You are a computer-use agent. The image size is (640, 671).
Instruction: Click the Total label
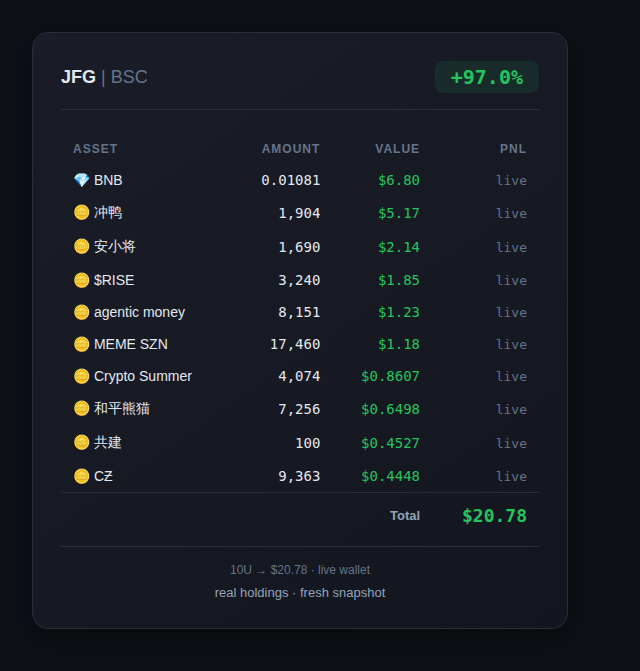(405, 516)
